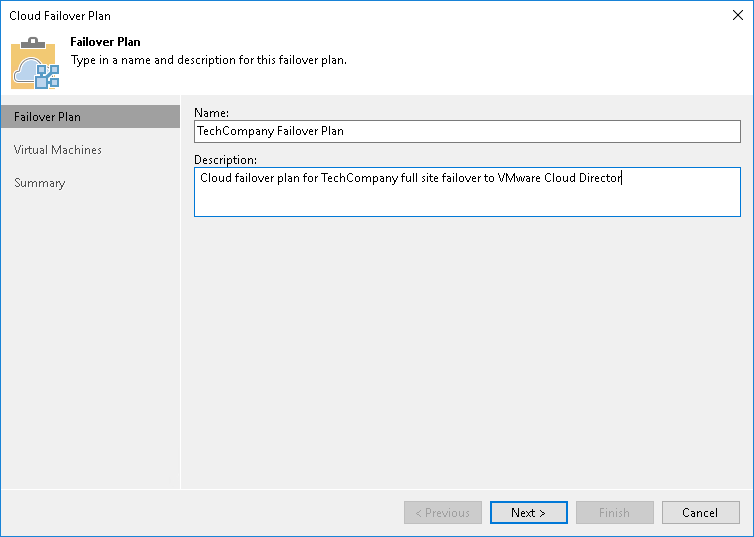
Task: Click the "Failover Plan" bold heading
Action: click(x=105, y=42)
